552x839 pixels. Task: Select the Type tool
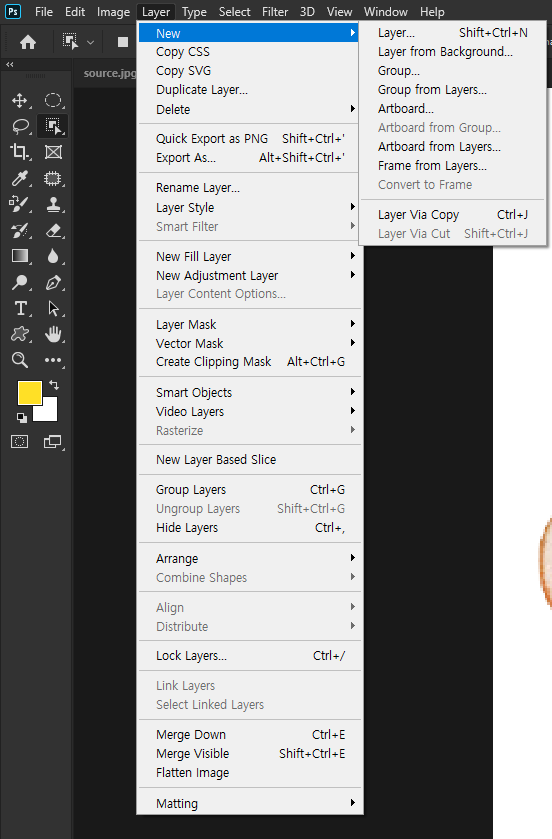tap(20, 308)
